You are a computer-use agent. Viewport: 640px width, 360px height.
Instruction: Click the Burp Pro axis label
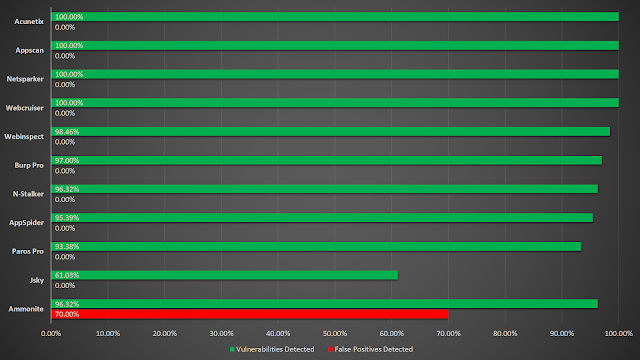click(29, 165)
